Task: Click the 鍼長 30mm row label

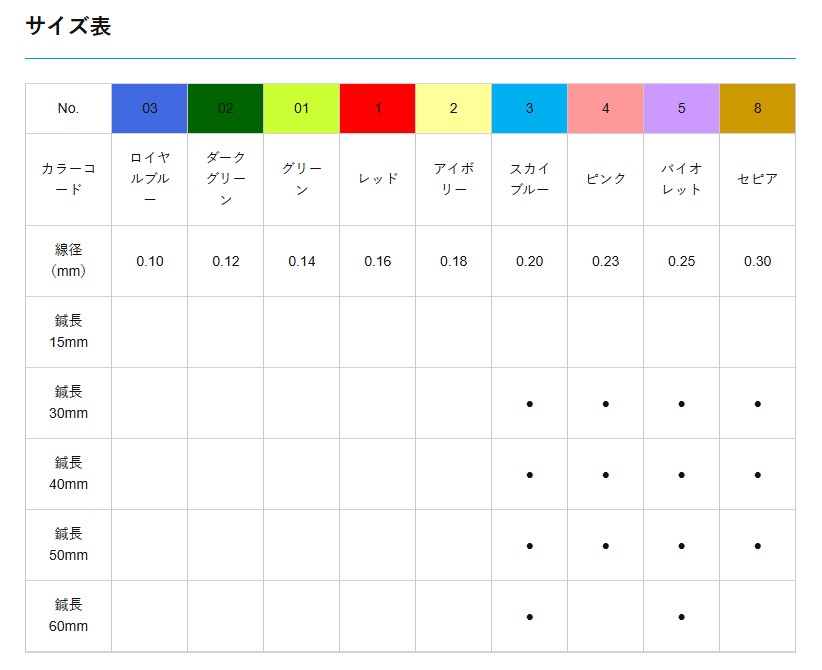Action: [68, 402]
